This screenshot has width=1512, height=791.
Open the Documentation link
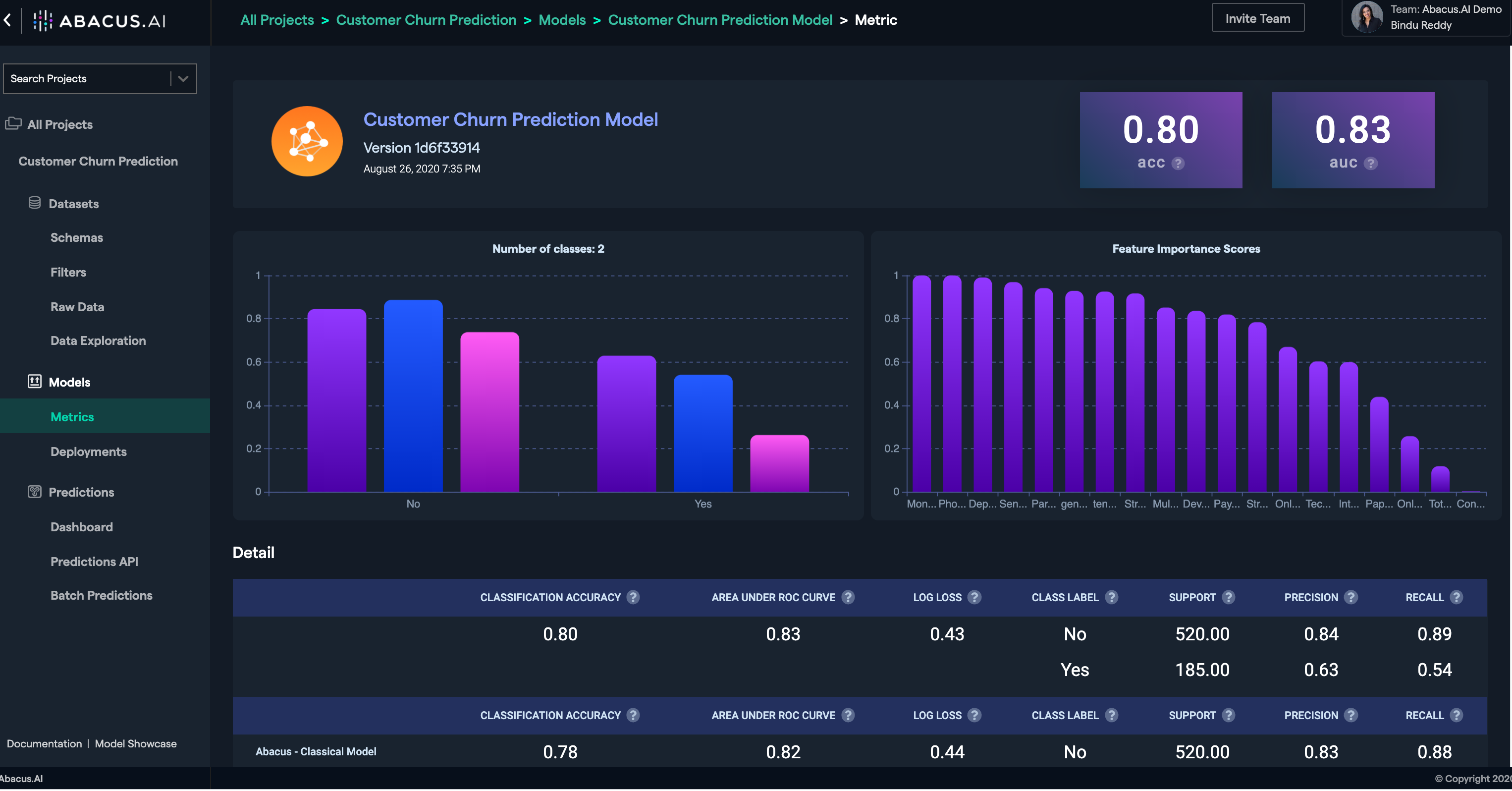[x=44, y=743]
